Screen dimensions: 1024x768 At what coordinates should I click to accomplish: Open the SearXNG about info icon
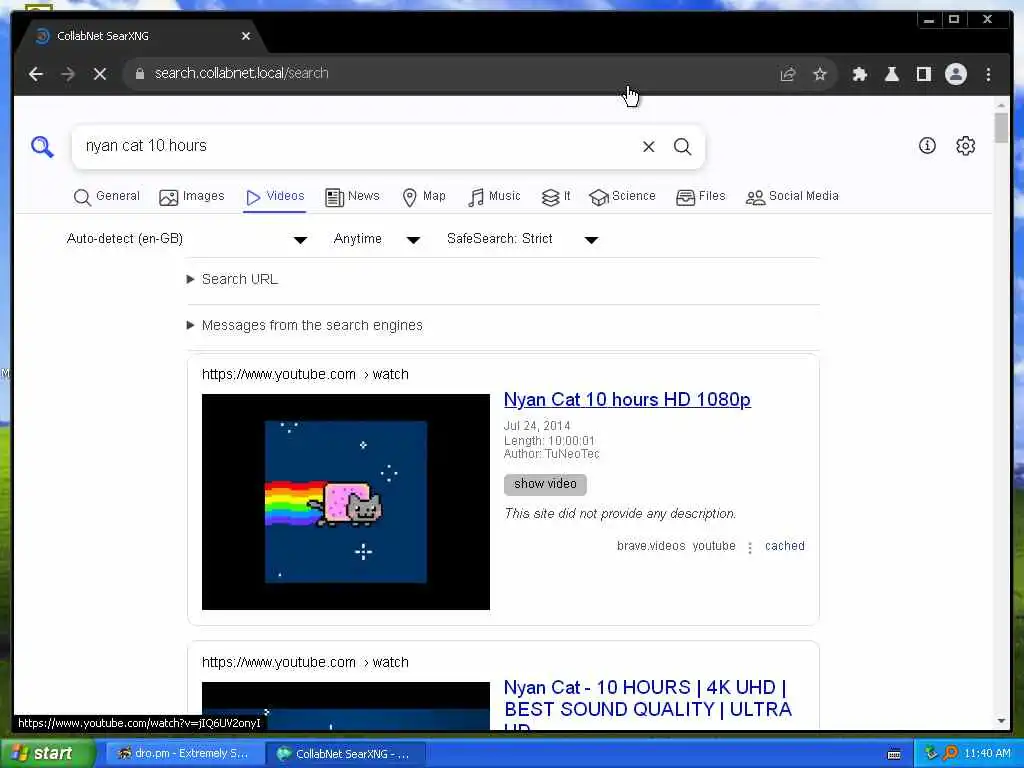coord(927,146)
